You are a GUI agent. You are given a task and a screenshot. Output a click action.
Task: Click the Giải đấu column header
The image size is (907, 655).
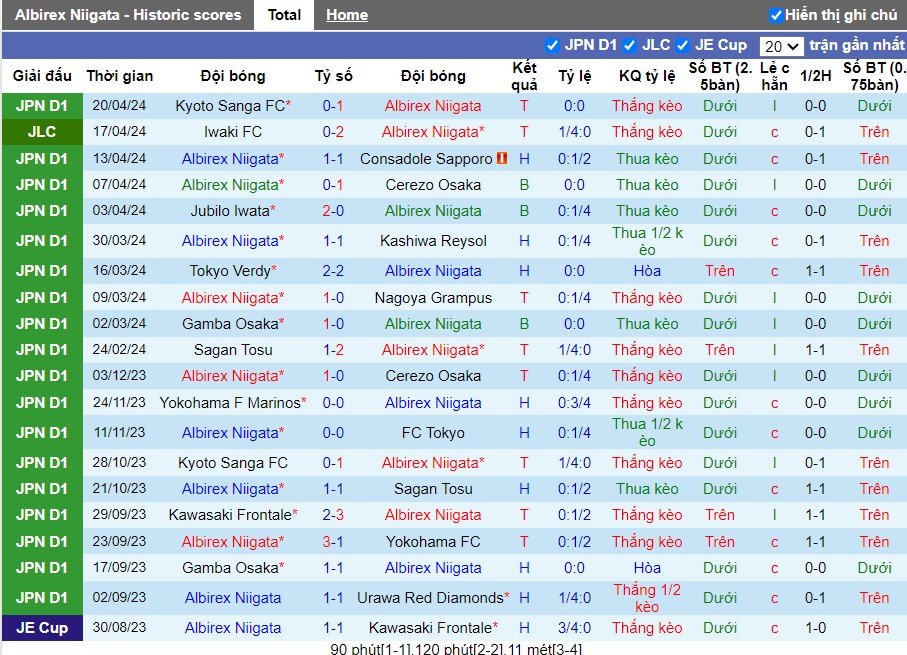coord(42,76)
